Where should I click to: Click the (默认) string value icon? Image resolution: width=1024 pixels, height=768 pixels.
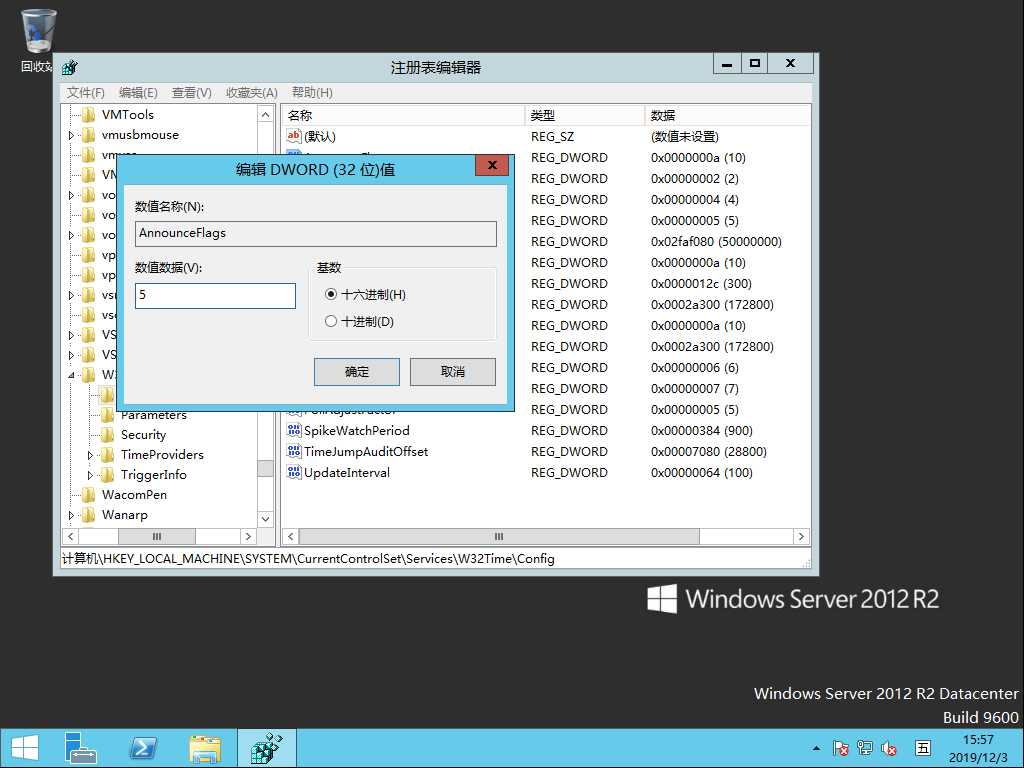(x=294, y=136)
